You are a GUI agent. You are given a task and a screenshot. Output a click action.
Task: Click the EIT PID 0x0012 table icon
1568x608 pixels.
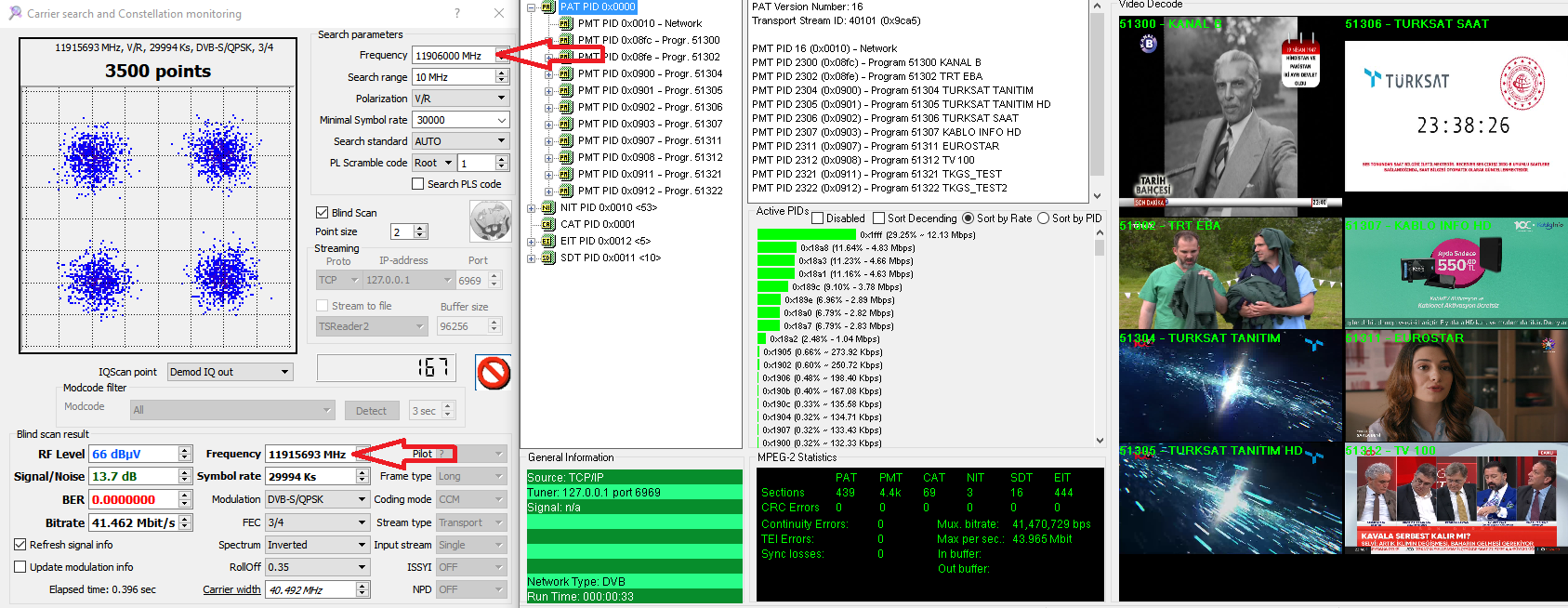pyautogui.click(x=548, y=241)
